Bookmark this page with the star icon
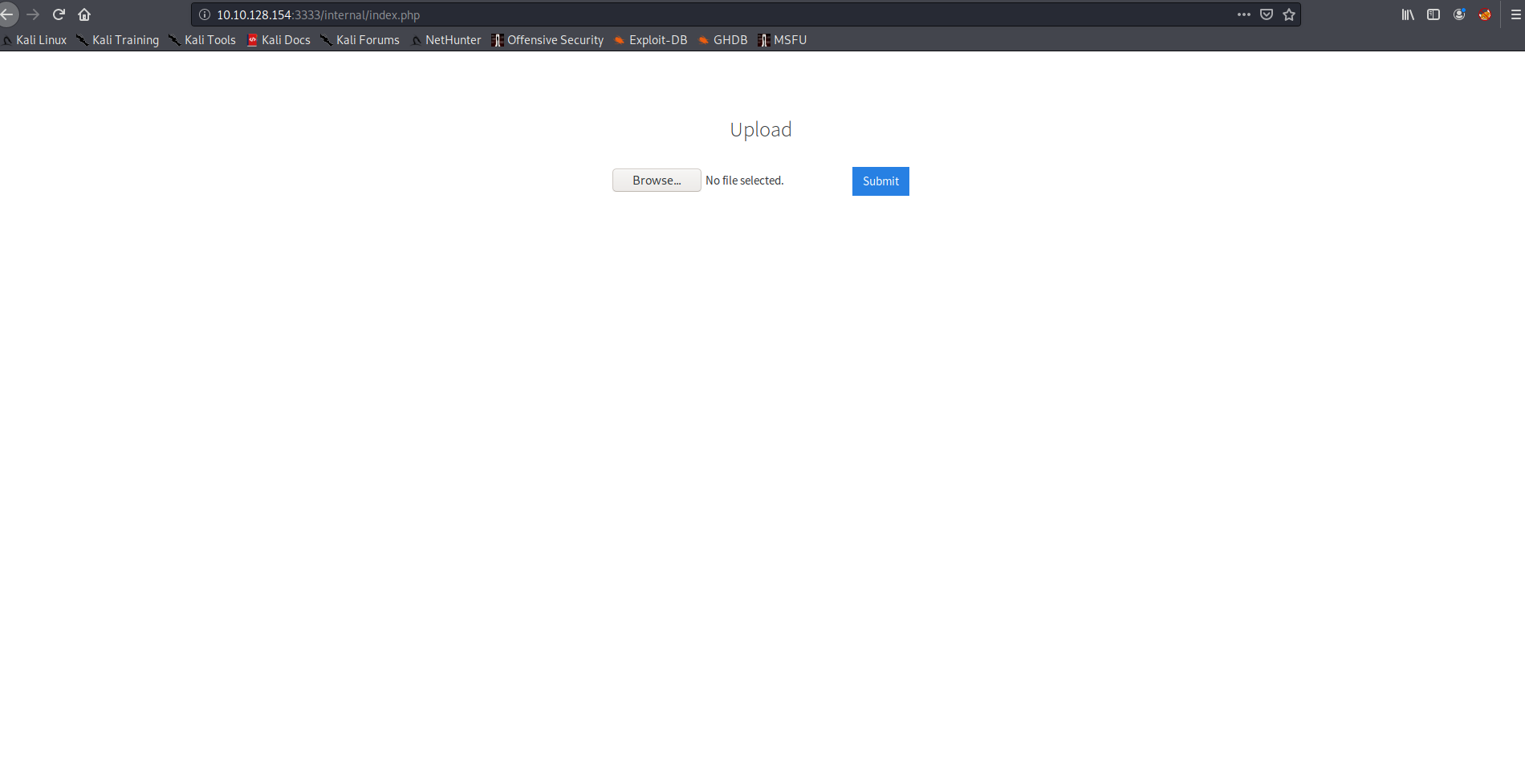 (1289, 14)
